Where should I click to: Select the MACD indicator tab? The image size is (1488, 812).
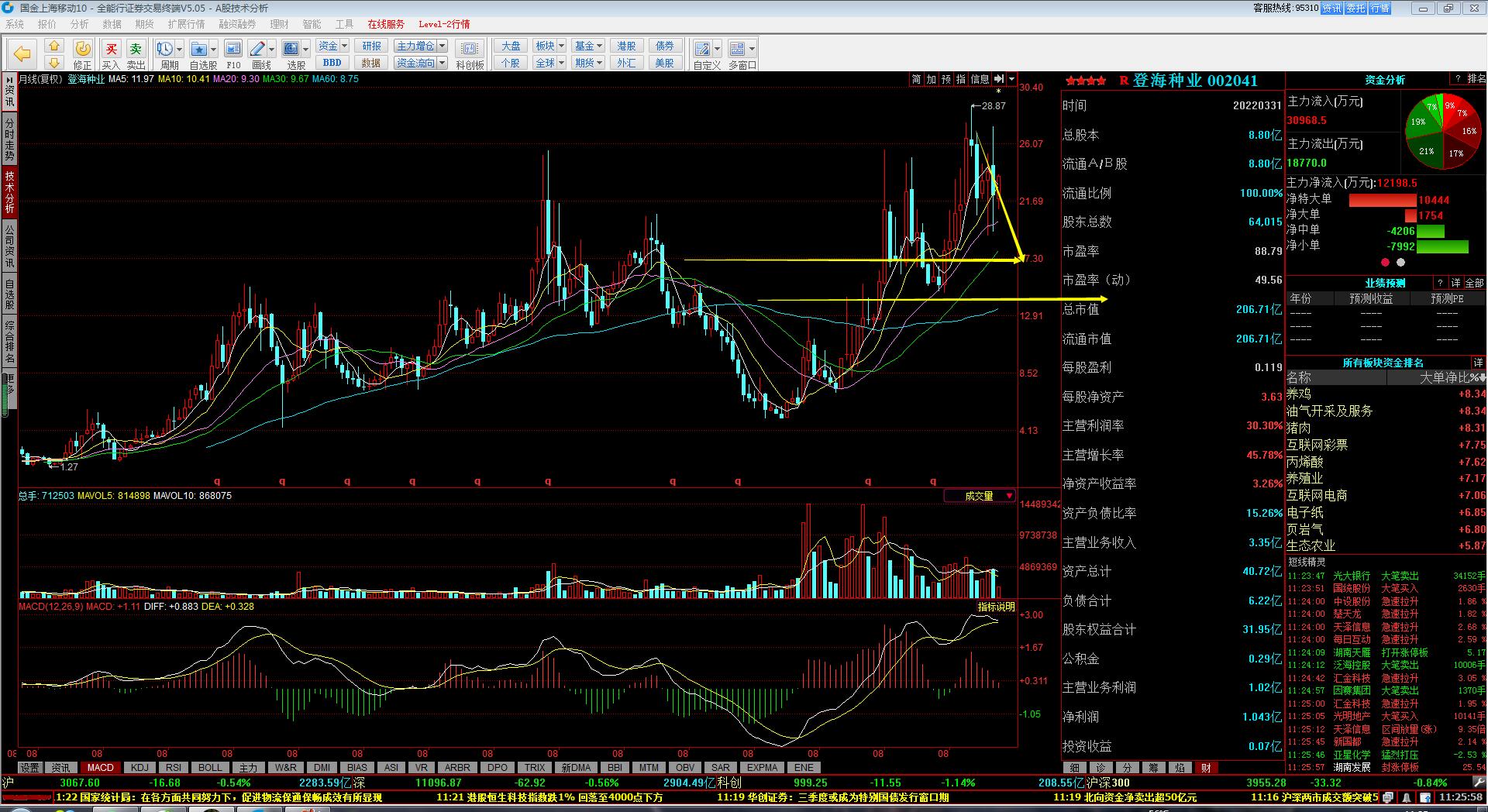[101, 768]
